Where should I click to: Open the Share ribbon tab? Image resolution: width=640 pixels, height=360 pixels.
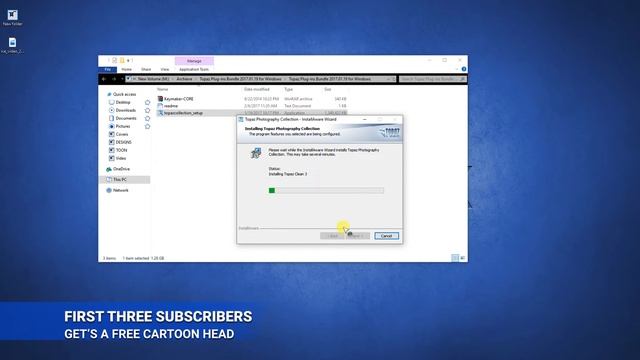[x=146, y=69]
